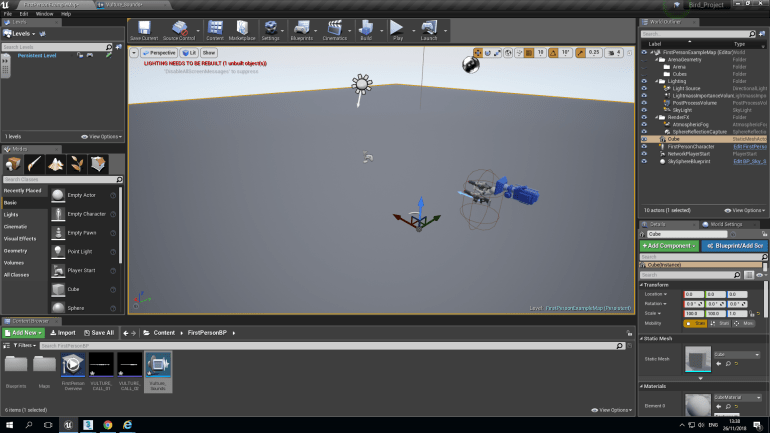Toggle visibility of FirstPersonCharacter actor
This screenshot has width=770, height=433.
point(644,147)
